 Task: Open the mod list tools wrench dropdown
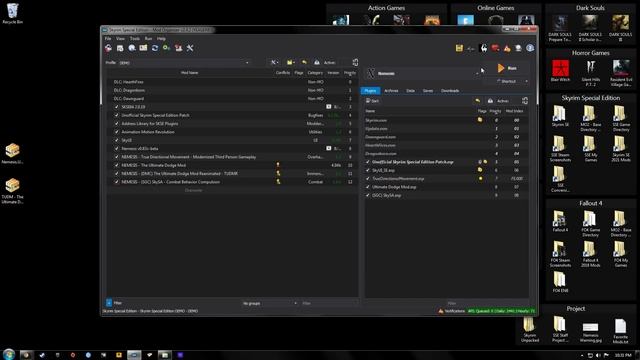274,62
